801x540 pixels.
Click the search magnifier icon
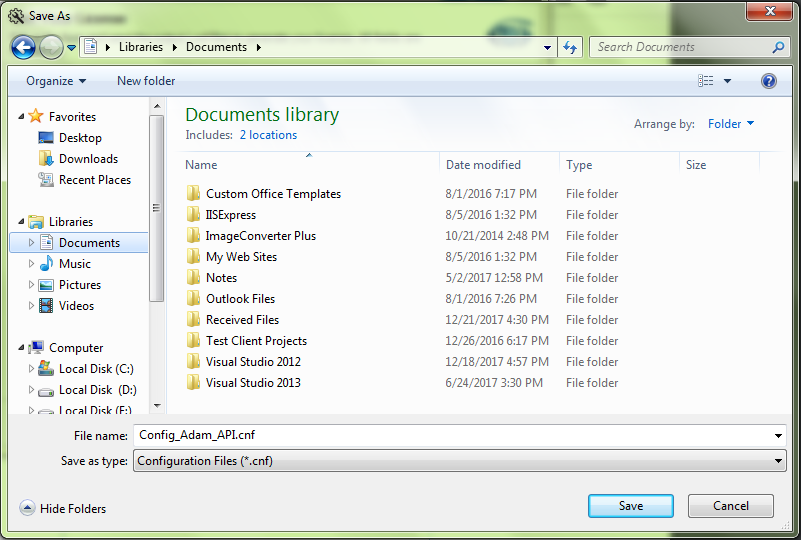[778, 48]
